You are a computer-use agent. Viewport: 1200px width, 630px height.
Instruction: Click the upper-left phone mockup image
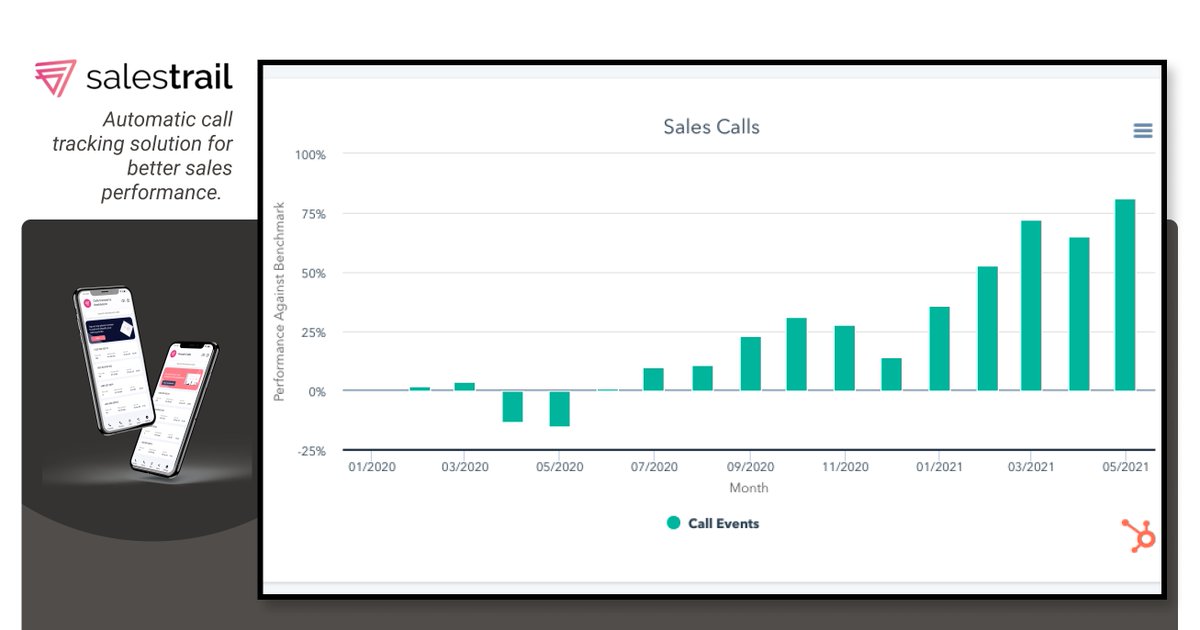[112, 359]
